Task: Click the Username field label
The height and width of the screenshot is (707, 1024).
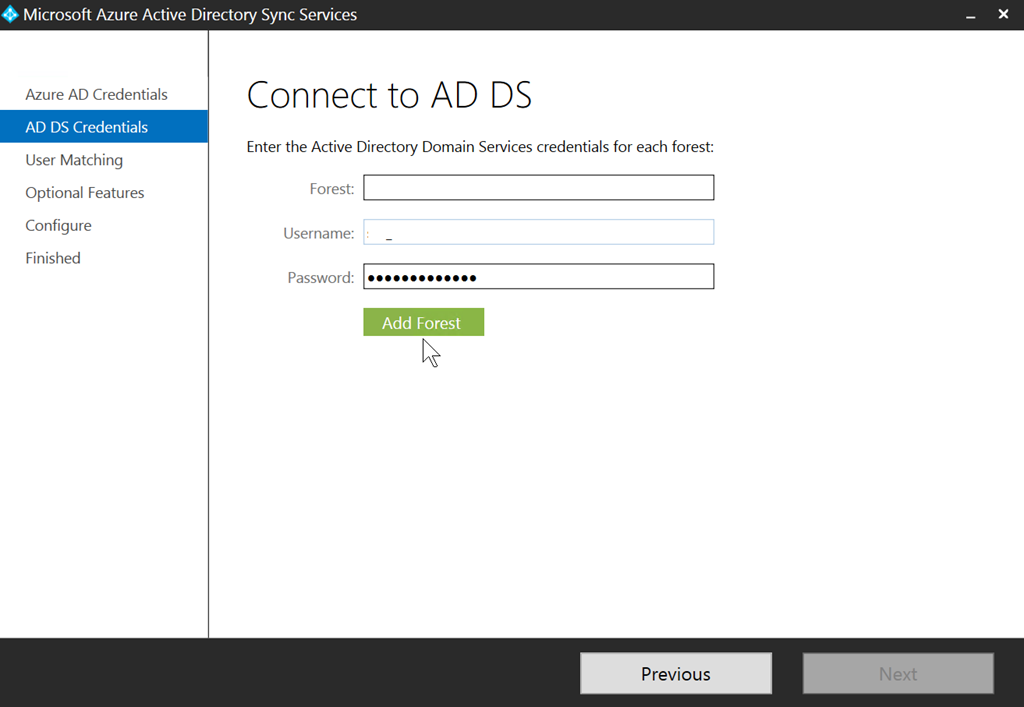Action: pos(318,233)
